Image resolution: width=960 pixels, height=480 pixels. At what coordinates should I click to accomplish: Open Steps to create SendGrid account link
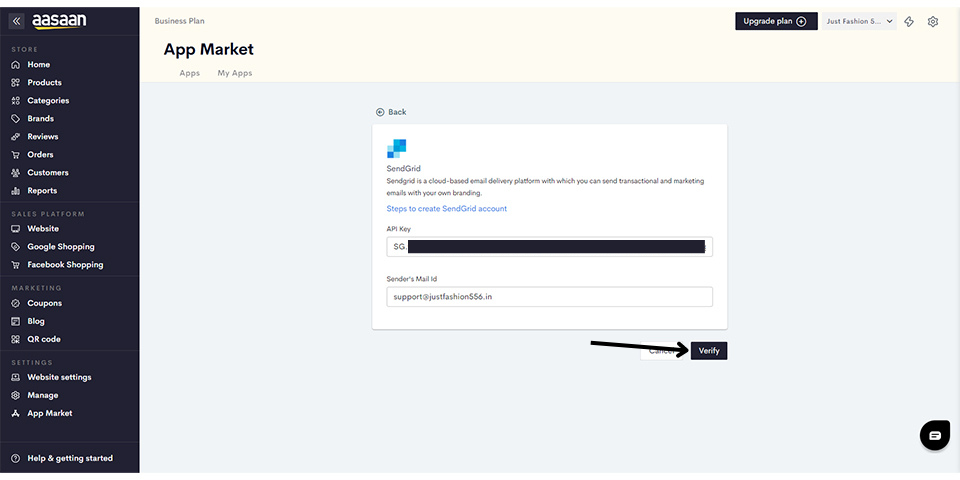(x=447, y=209)
